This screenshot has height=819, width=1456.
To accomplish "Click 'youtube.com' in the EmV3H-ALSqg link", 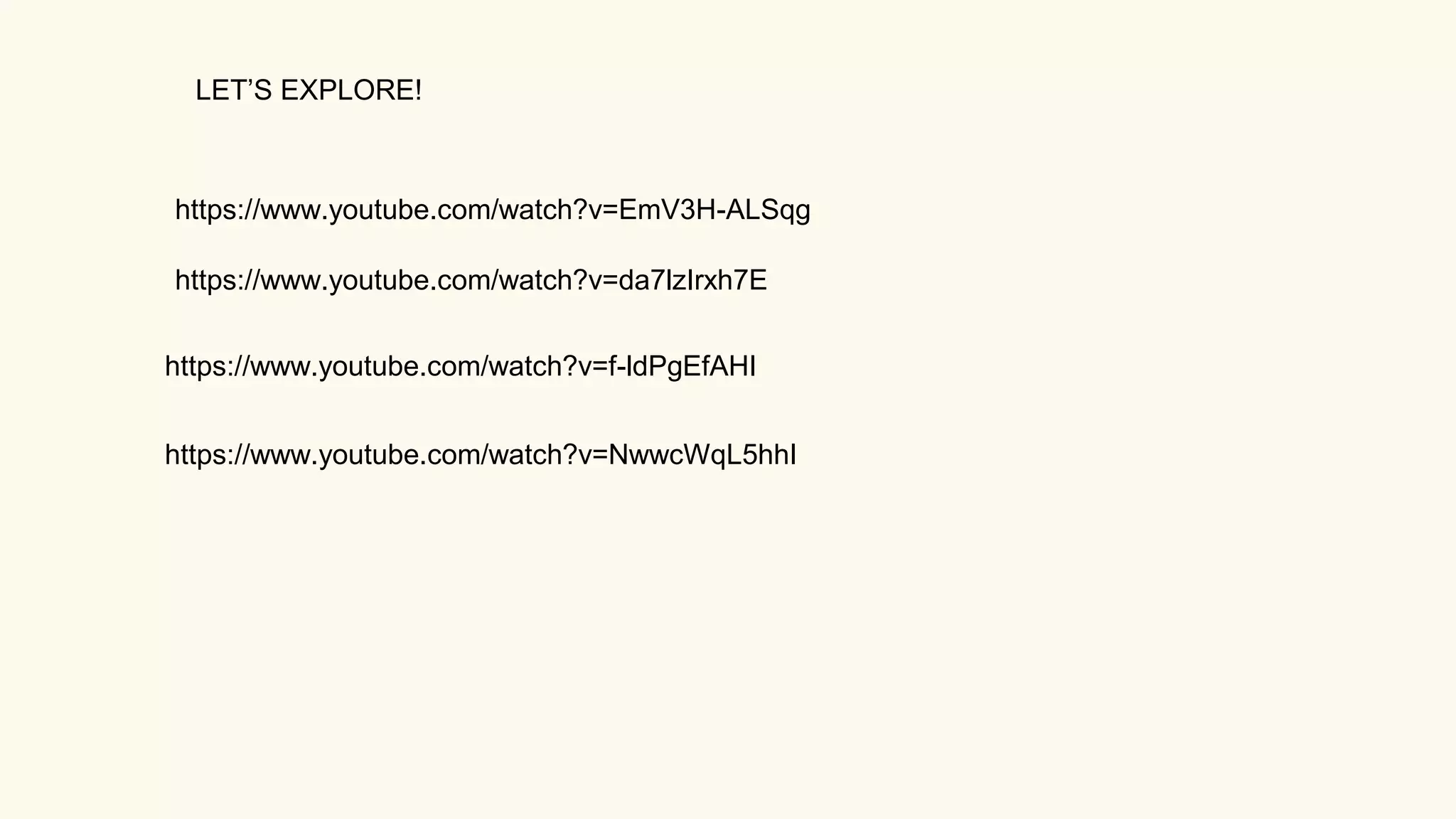I will (x=410, y=210).
